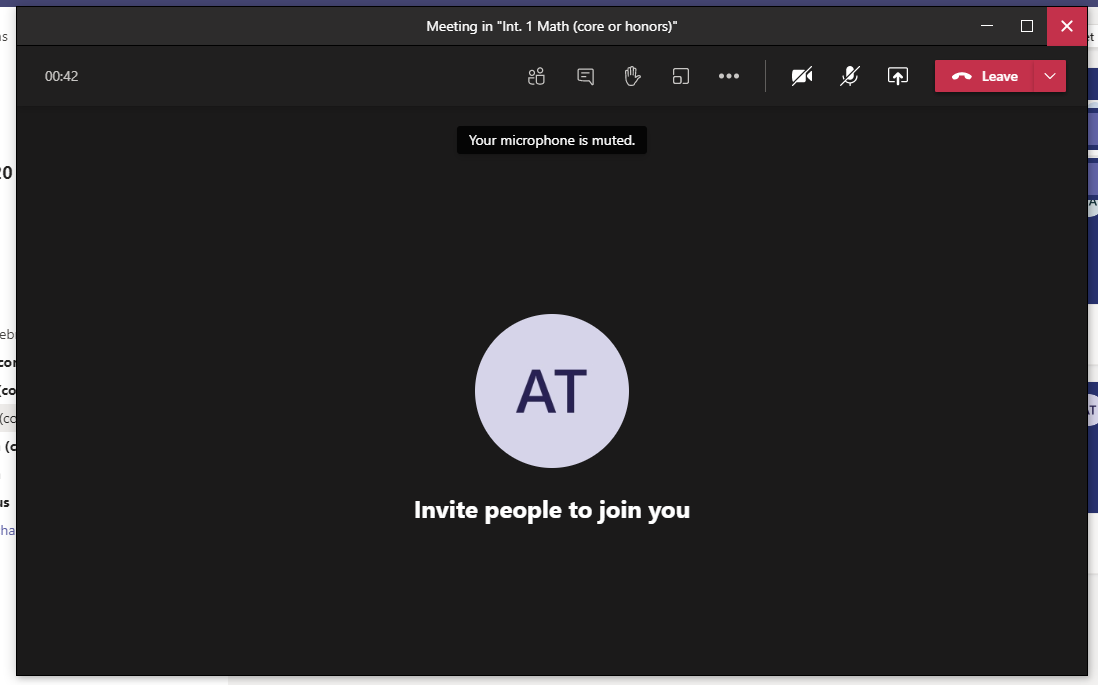The width and height of the screenshot is (1098, 685).
Task: Open breakout rooms from the toolbar
Action: tap(681, 77)
